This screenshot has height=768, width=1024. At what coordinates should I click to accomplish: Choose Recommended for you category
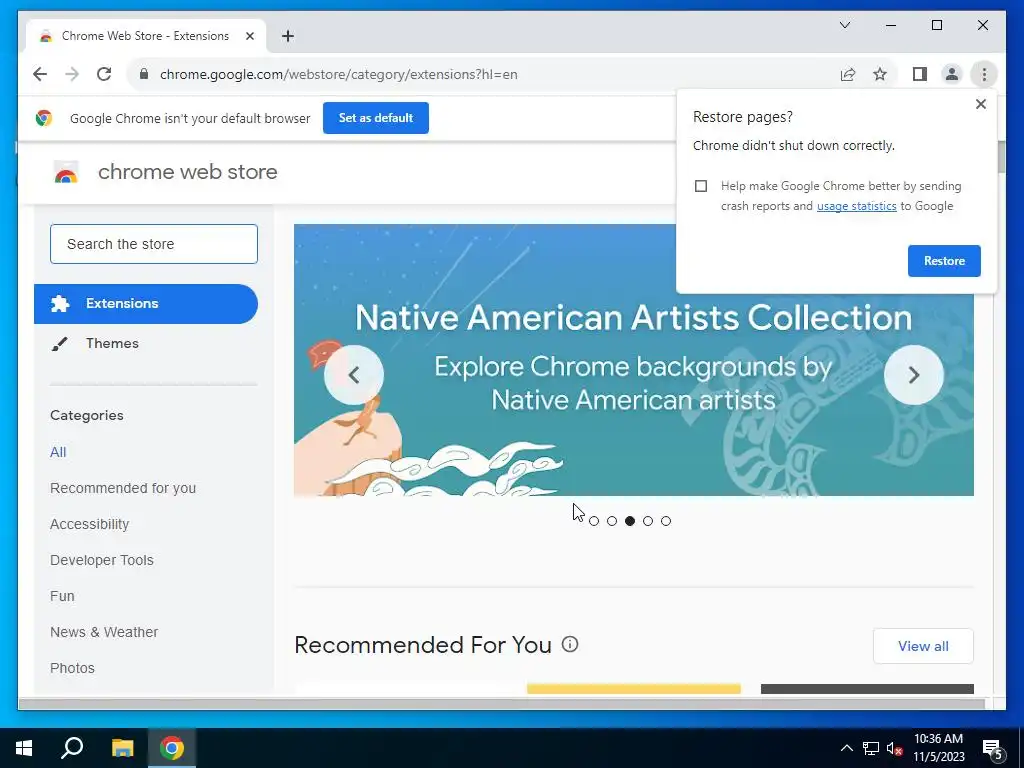pyautogui.click(x=123, y=488)
